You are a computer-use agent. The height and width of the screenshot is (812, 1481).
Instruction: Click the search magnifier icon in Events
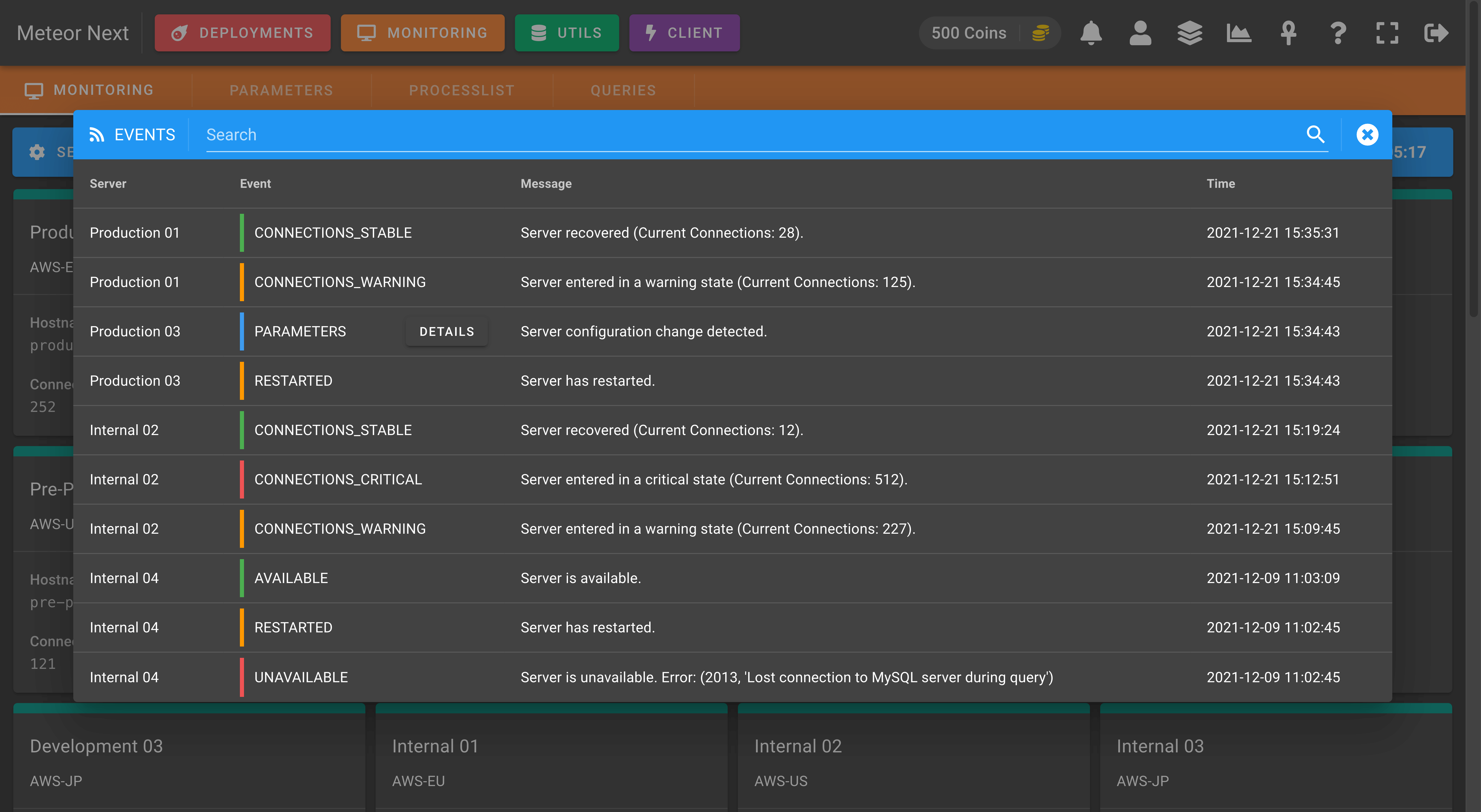[x=1315, y=134]
